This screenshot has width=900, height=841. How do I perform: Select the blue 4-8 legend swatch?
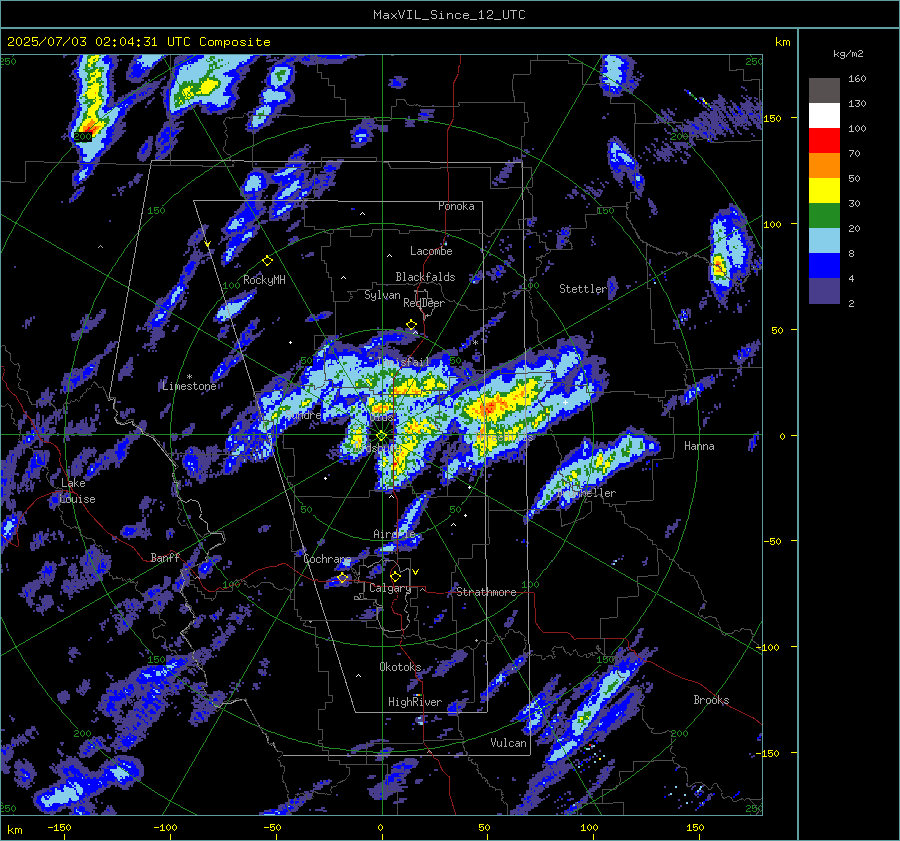[824, 266]
